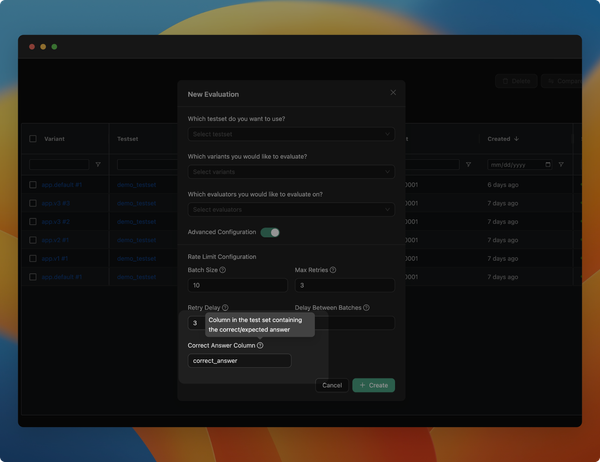Click the Max Retries help icon
This screenshot has width=600, height=462.
(x=333, y=270)
